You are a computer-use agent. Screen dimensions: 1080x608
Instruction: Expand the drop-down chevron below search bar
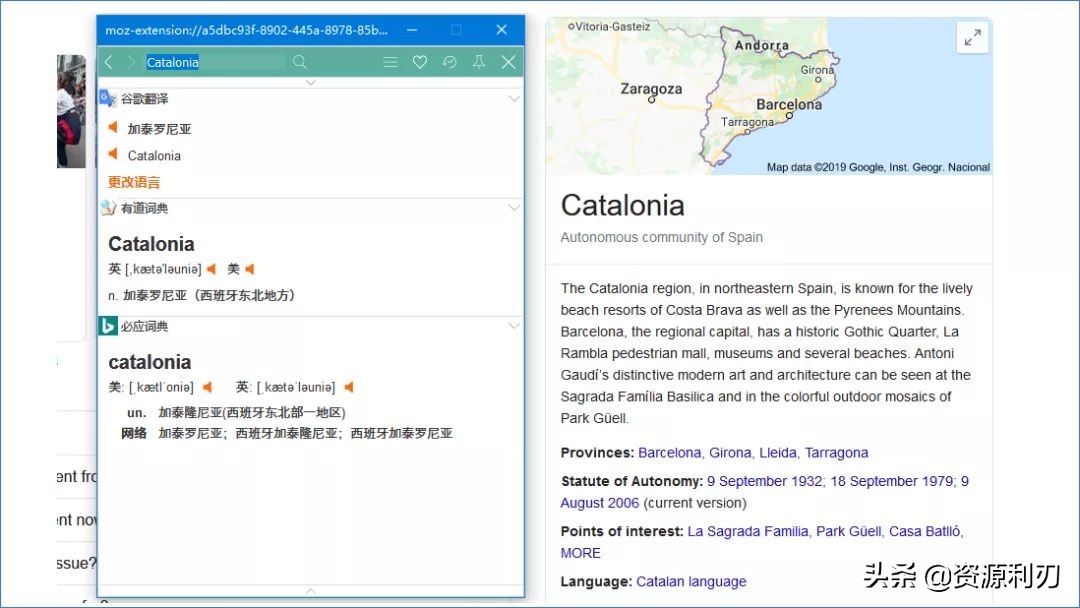point(311,83)
